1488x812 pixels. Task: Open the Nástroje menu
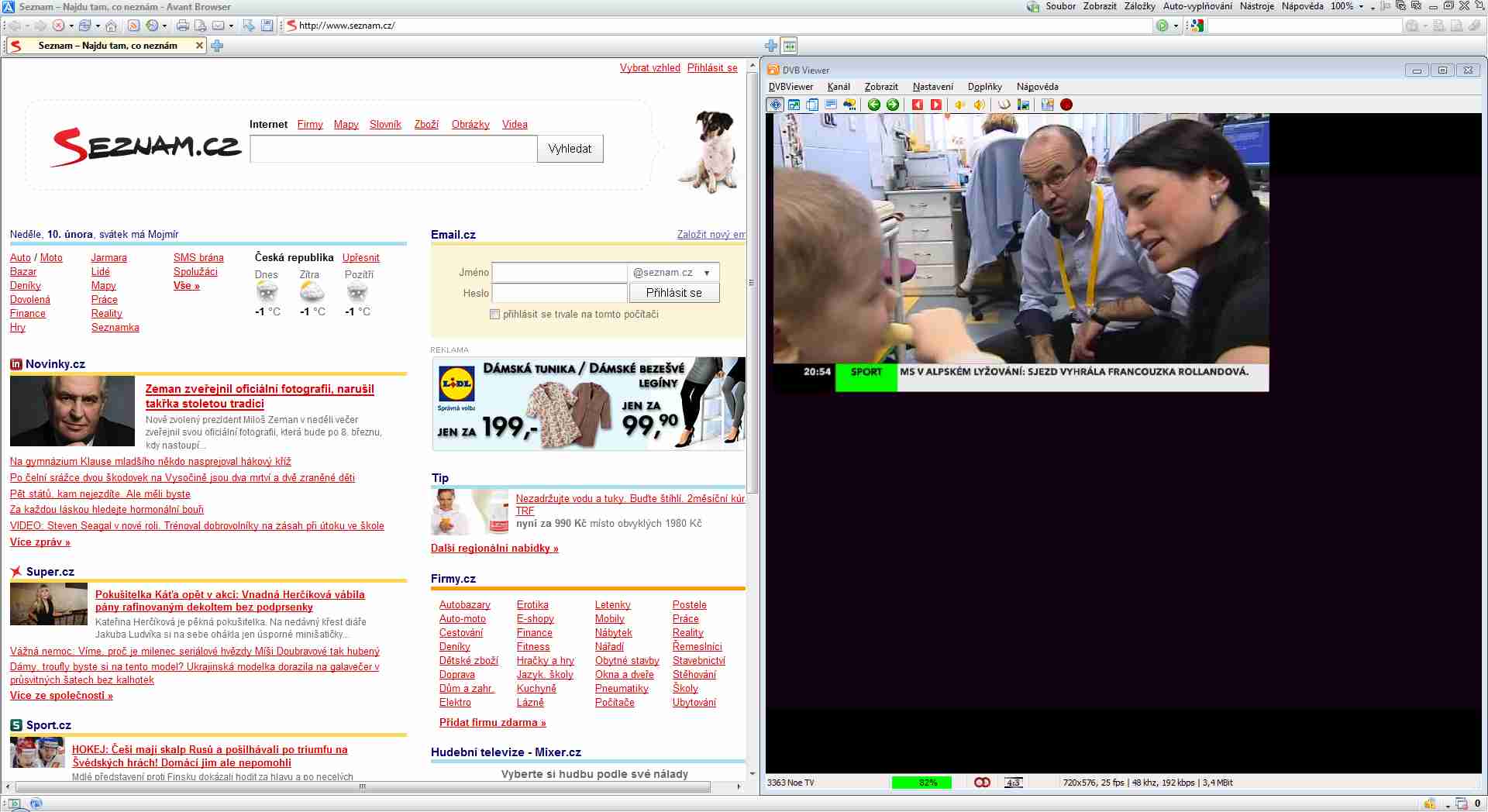1256,6
